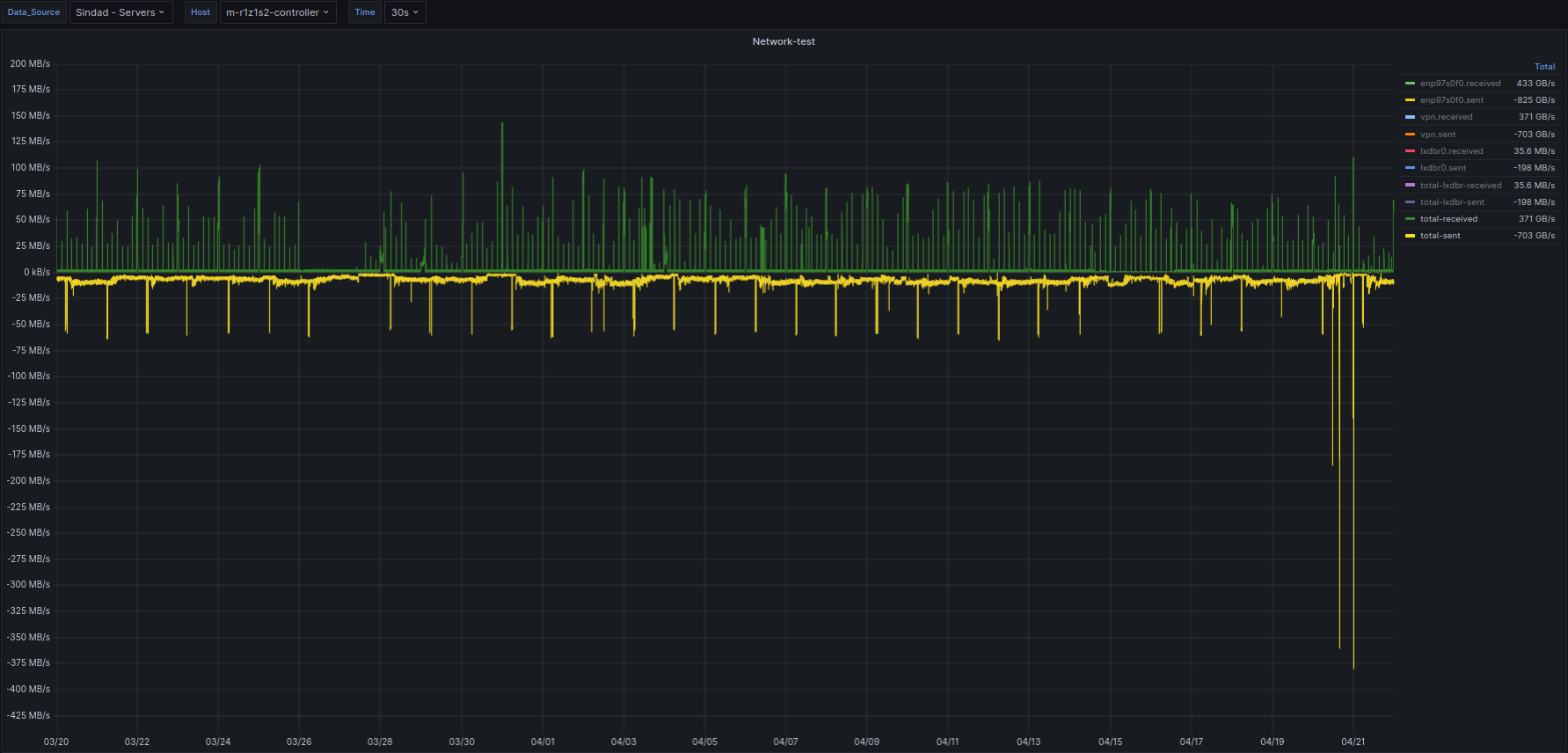Screen dimensions: 1568x753
Task: Click the total-sent yellow color icon
Action: 1410,236
